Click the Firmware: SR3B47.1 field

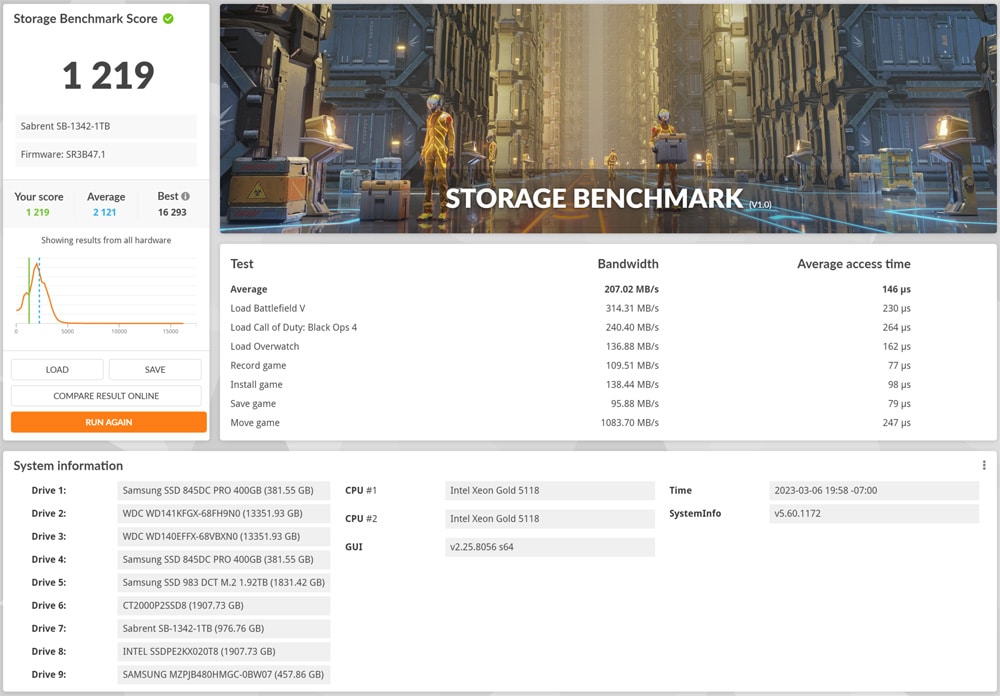(x=106, y=154)
